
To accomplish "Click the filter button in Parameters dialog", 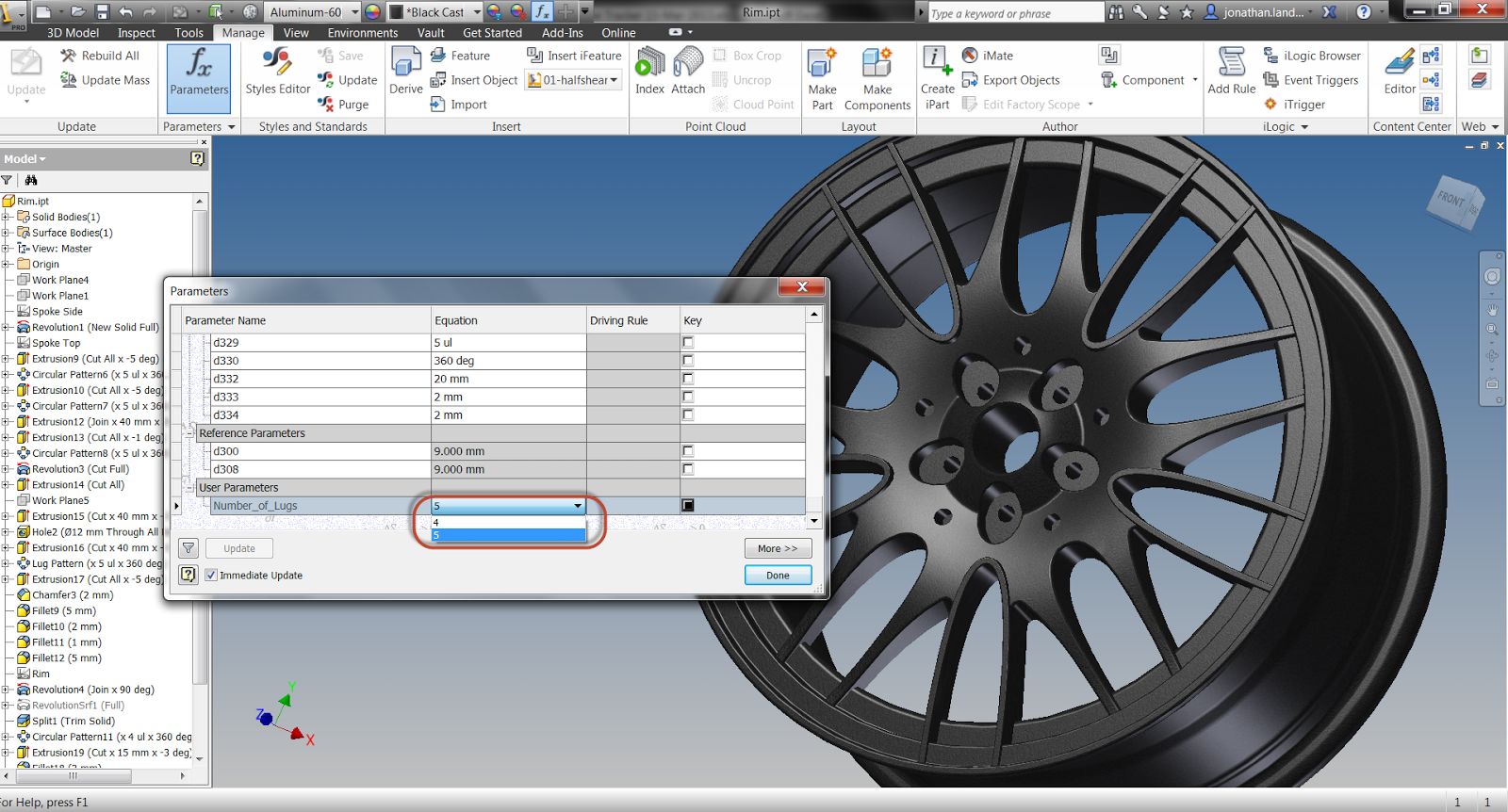I will coord(188,548).
